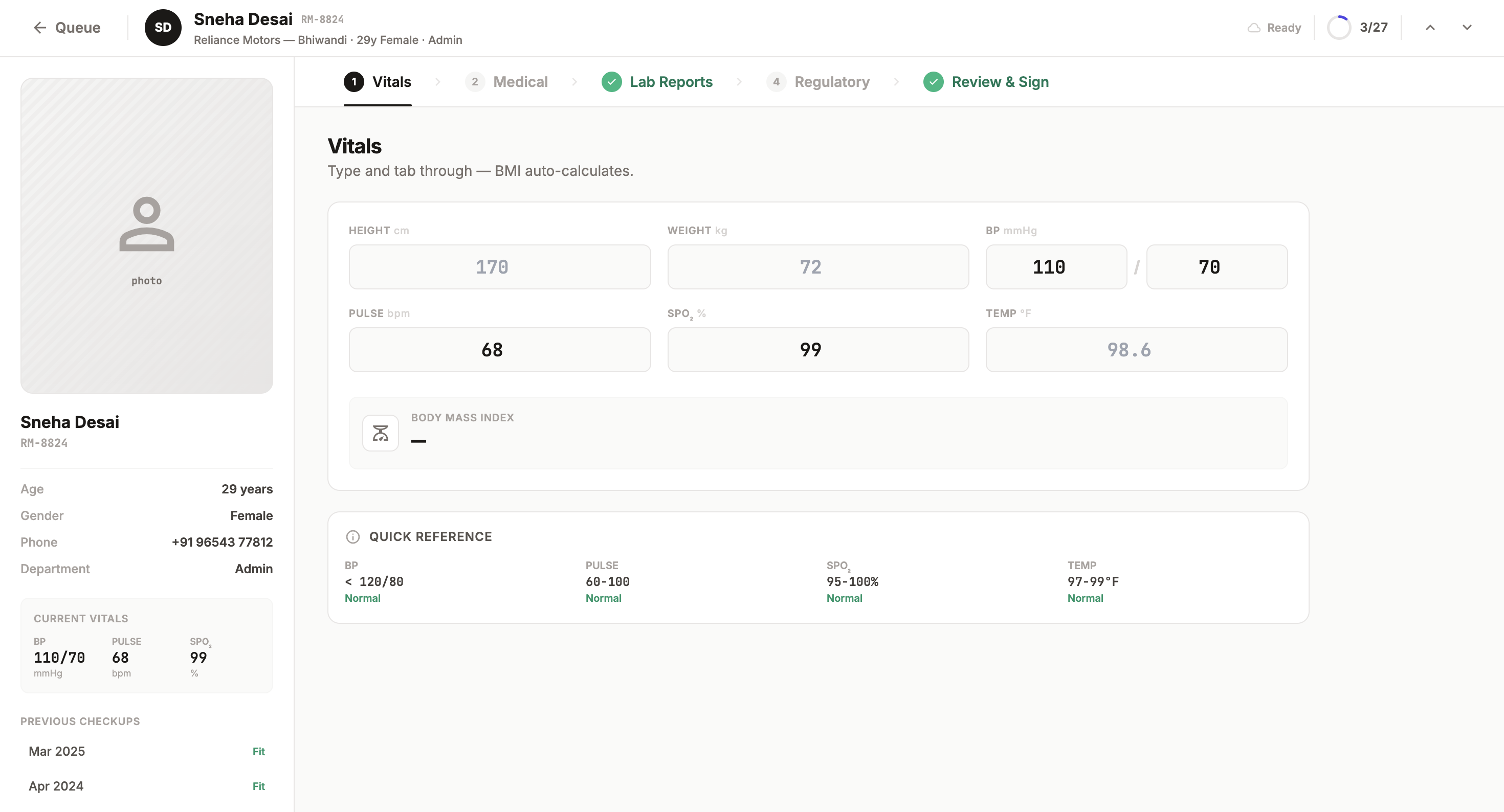Click the cloud Ready status icon

pyautogui.click(x=1253, y=28)
